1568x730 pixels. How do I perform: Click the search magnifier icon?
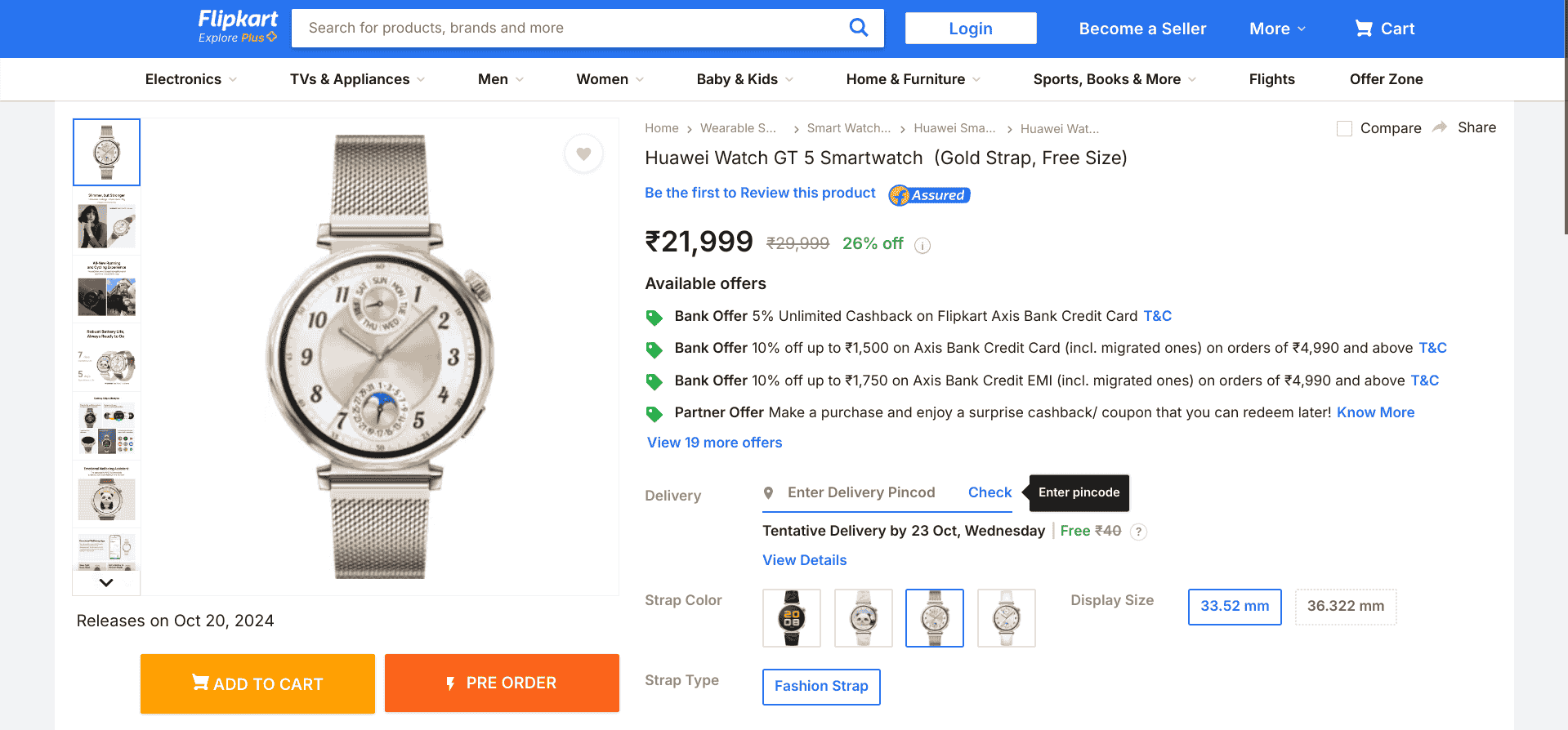pyautogui.click(x=858, y=28)
